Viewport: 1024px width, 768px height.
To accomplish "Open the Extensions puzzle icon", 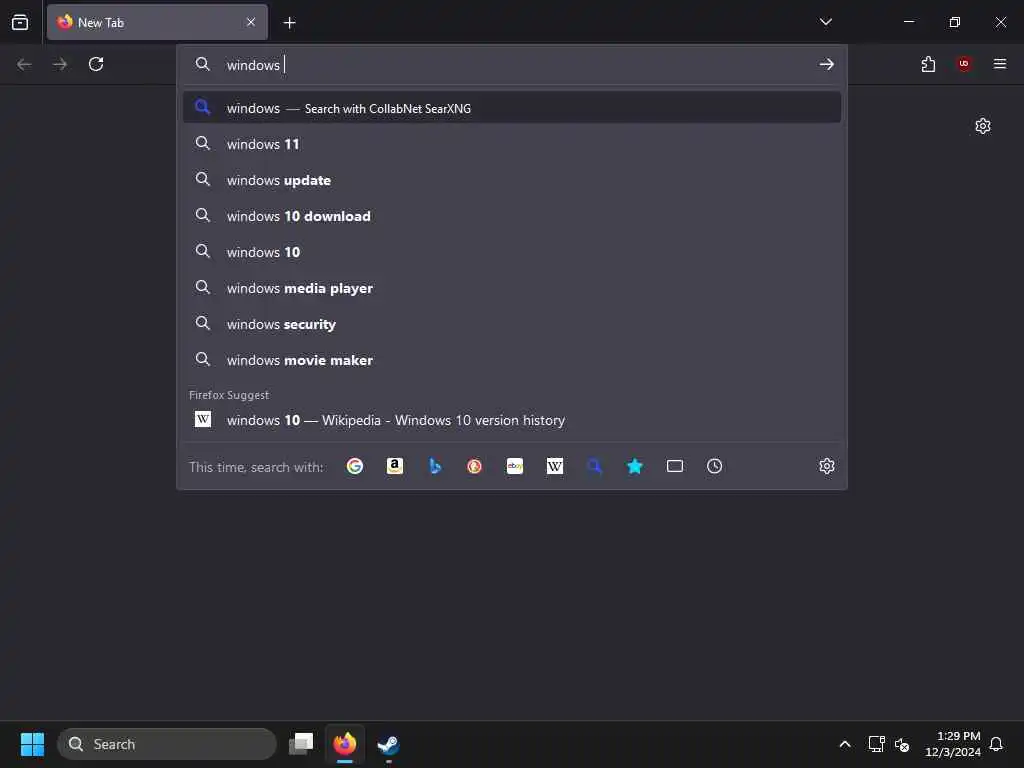I will click(x=928, y=64).
